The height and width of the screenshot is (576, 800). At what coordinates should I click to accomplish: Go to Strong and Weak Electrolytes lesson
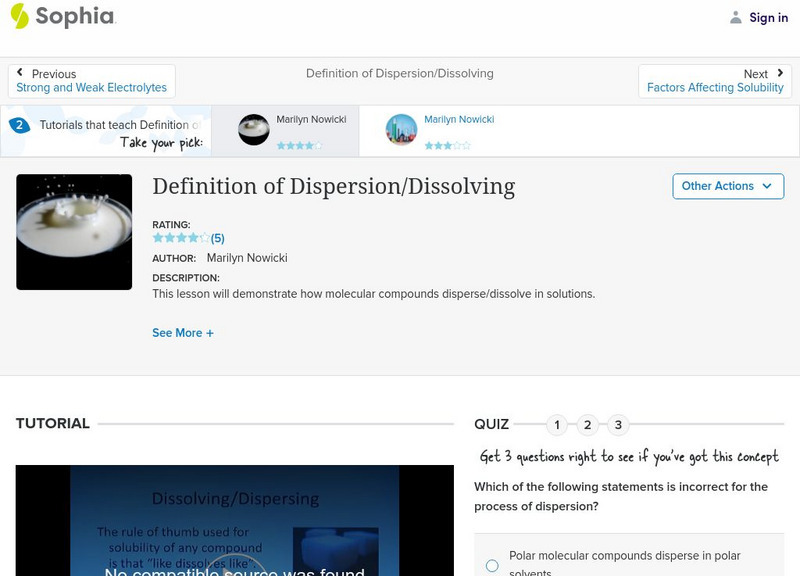point(91,88)
